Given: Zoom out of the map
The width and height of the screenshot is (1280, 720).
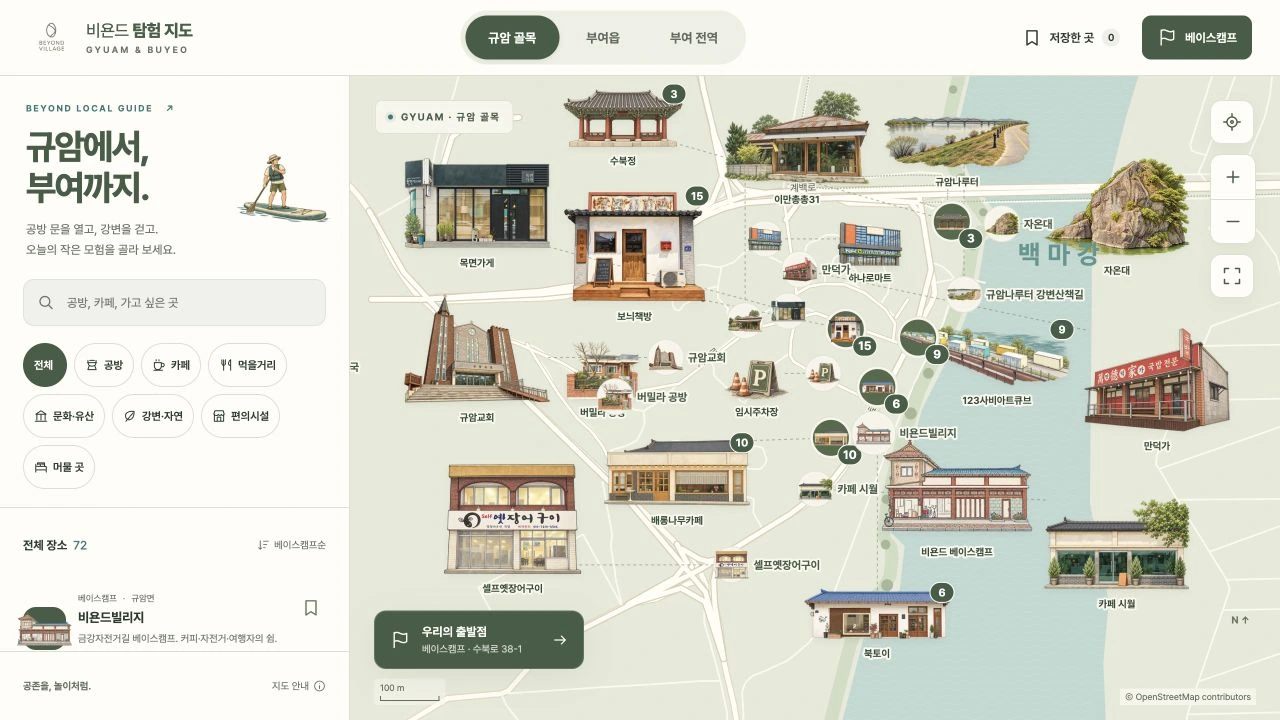Looking at the screenshot, I should (1232, 221).
